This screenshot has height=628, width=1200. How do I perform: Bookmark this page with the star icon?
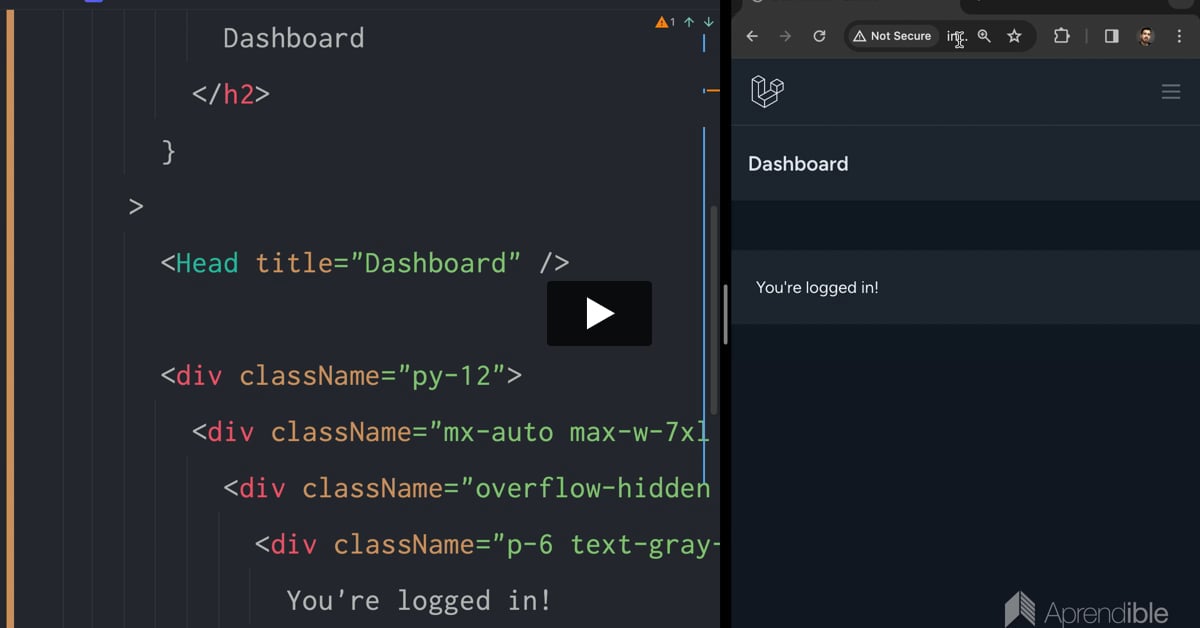click(1014, 36)
